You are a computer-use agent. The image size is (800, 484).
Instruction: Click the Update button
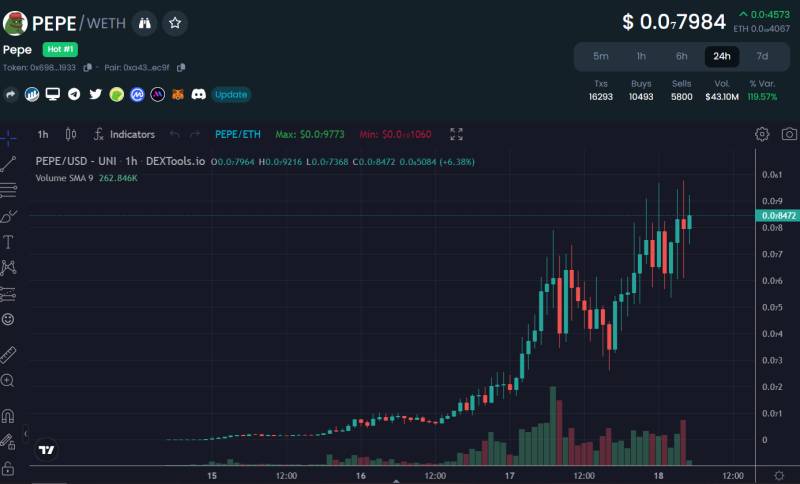(x=231, y=94)
